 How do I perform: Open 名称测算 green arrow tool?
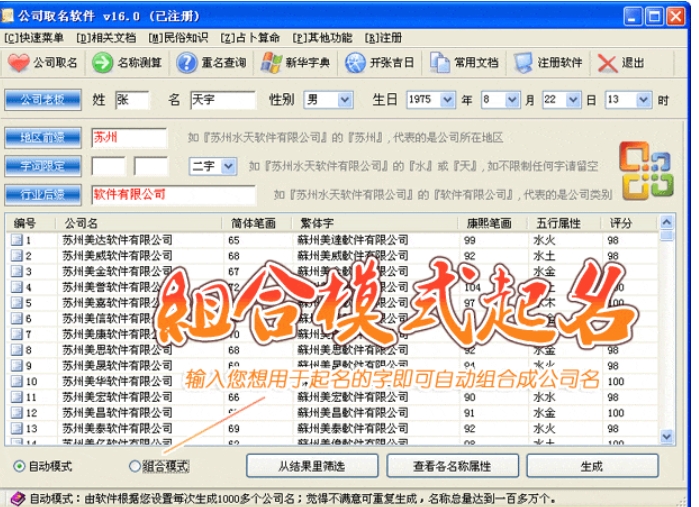coord(103,63)
